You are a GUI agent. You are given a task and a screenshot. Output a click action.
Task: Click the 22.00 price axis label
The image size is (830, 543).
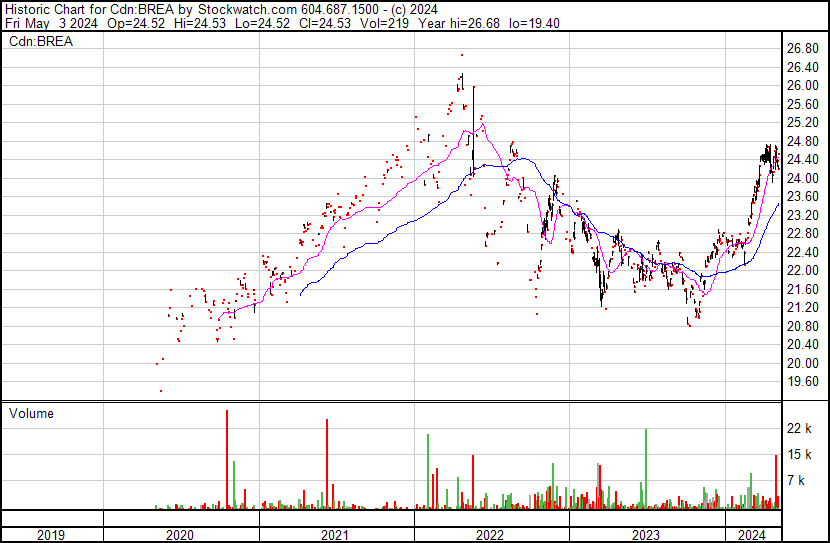tap(803, 271)
